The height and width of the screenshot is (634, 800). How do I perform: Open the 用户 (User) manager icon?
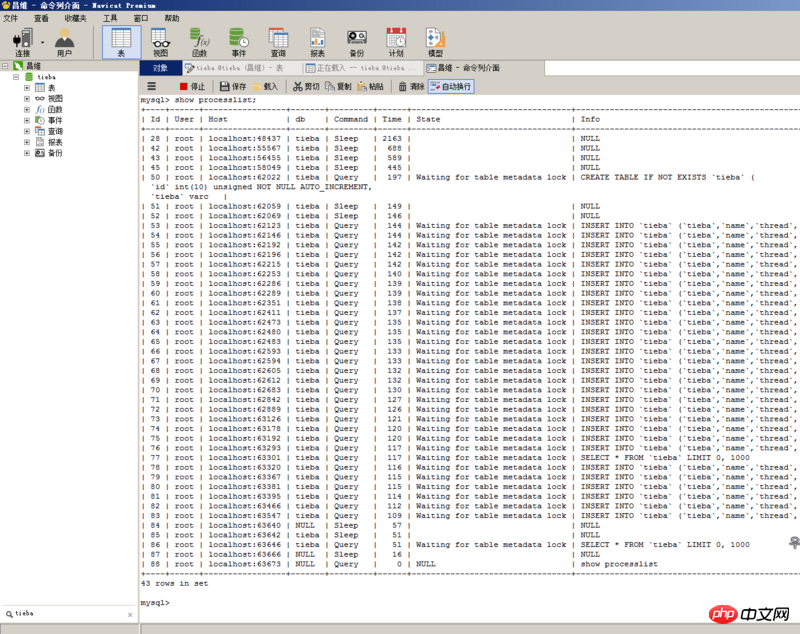(65, 41)
